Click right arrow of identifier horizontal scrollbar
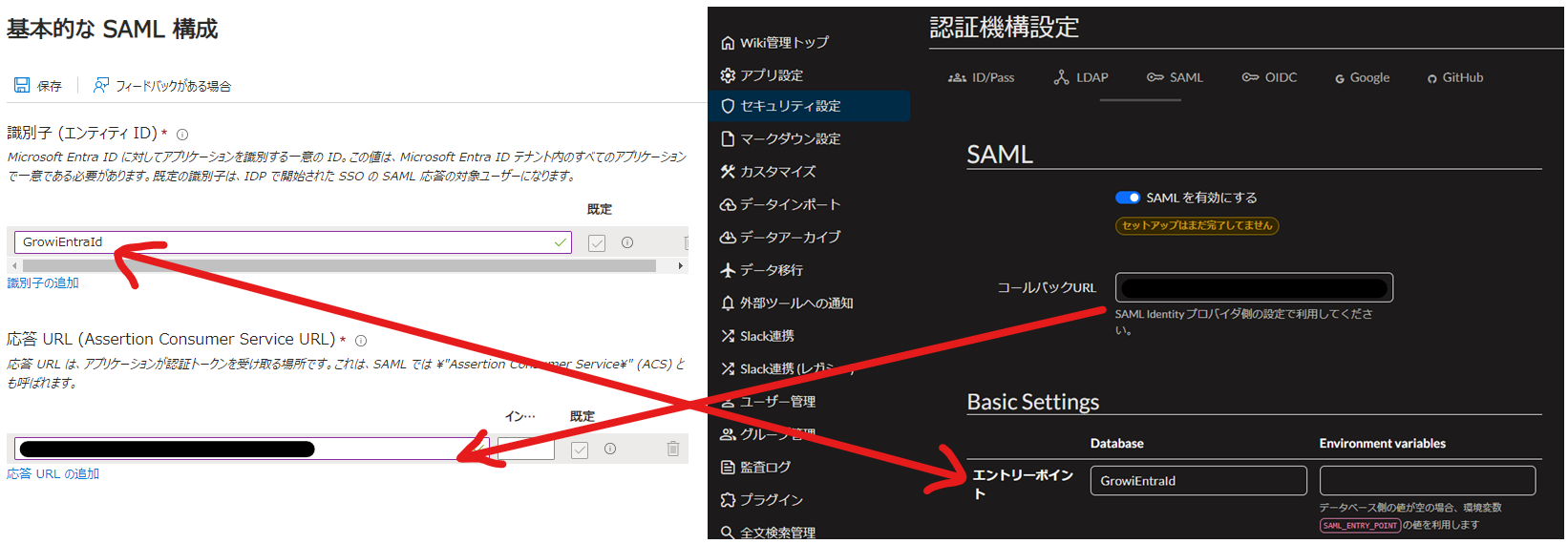The width and height of the screenshot is (1568, 544). (x=680, y=265)
